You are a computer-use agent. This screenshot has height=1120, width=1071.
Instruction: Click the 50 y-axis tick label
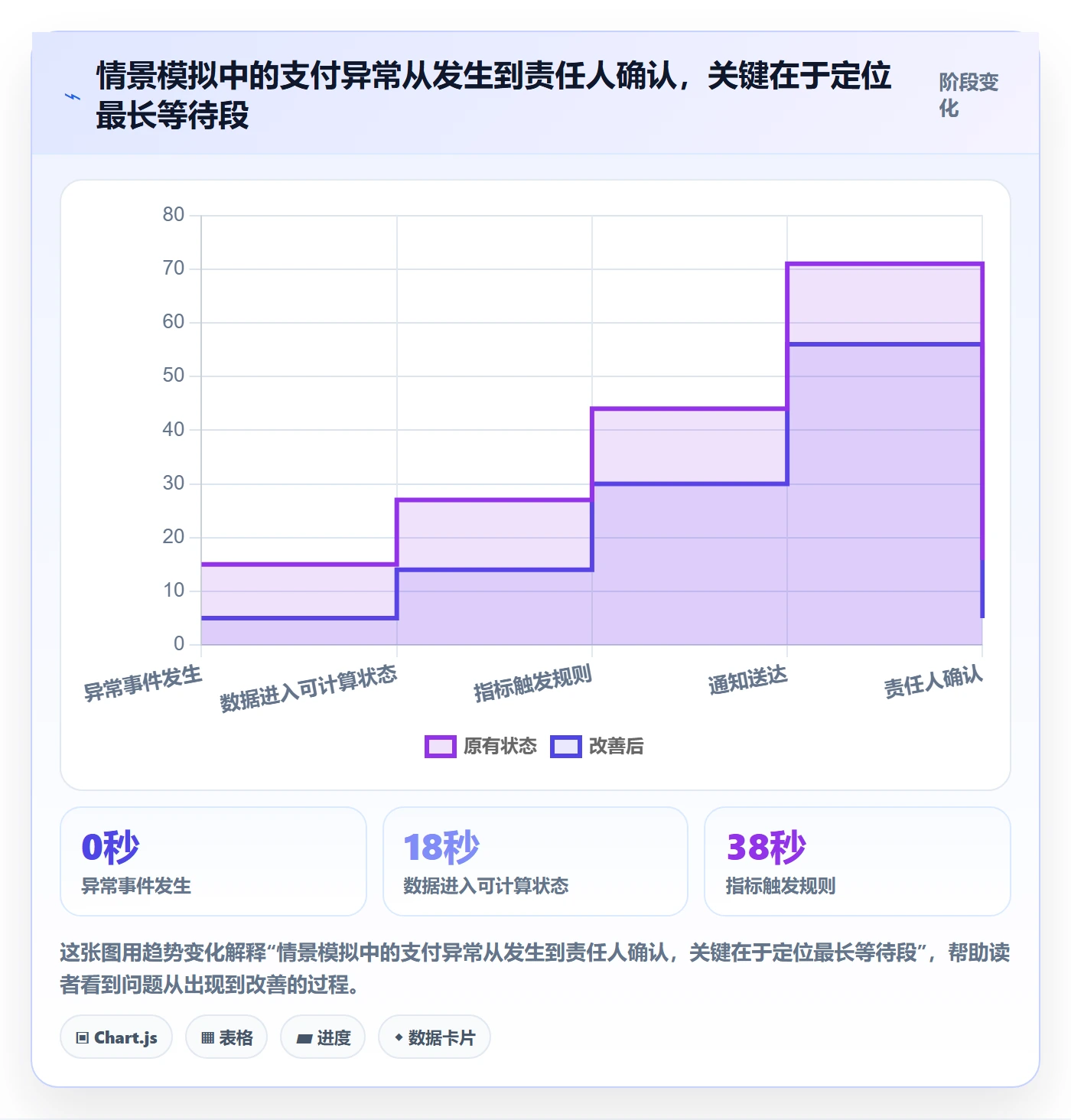pos(174,376)
